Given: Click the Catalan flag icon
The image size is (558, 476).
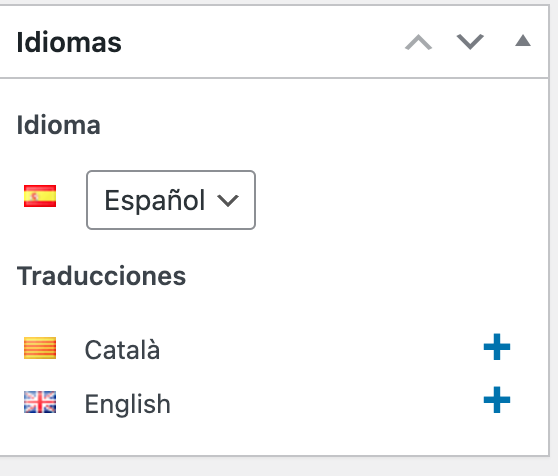Looking at the screenshot, I should 40,348.
